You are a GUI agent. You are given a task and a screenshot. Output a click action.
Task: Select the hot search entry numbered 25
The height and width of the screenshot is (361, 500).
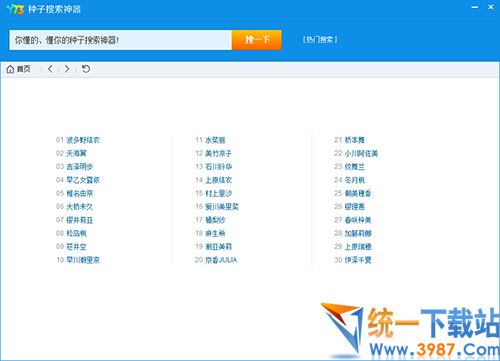[x=353, y=193]
